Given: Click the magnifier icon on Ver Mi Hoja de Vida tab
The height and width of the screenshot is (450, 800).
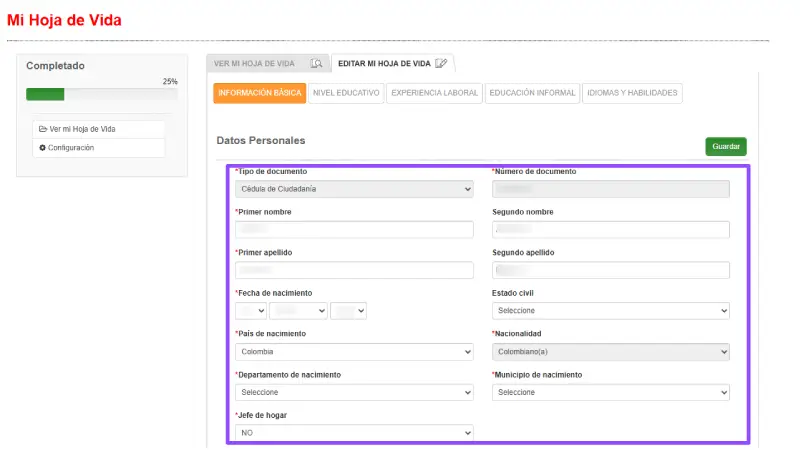Looking at the screenshot, I should tap(316, 63).
